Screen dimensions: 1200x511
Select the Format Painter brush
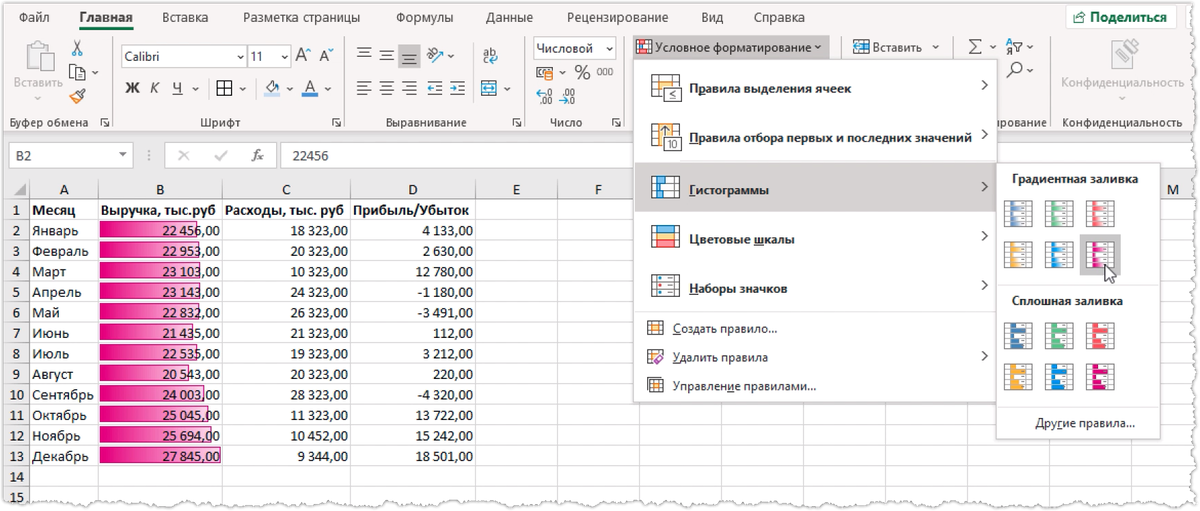tap(77, 96)
